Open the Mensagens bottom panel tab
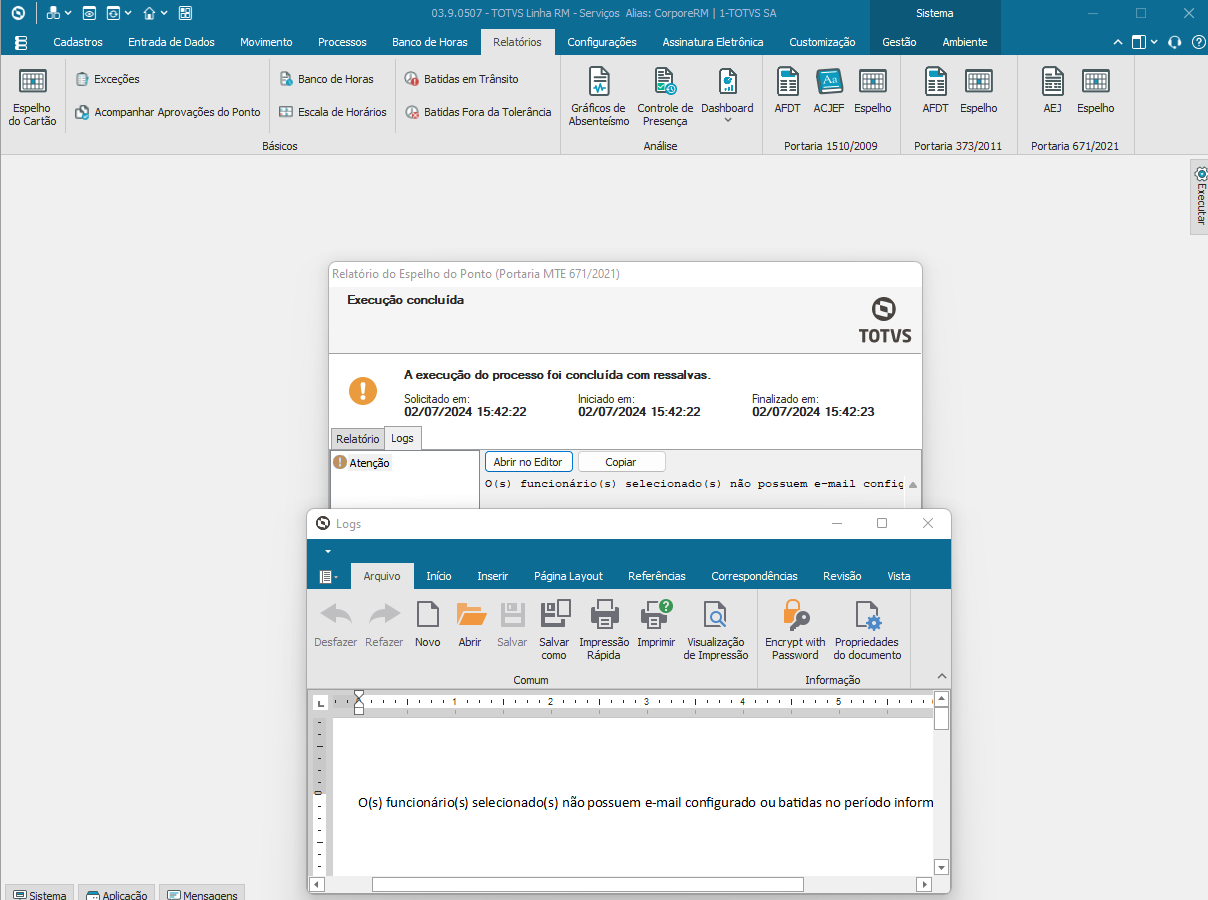Screen dimensions: 1208x900 [202, 893]
